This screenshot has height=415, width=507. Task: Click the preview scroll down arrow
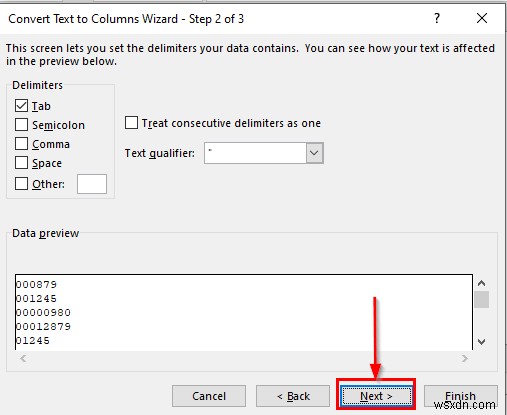[x=481, y=342]
